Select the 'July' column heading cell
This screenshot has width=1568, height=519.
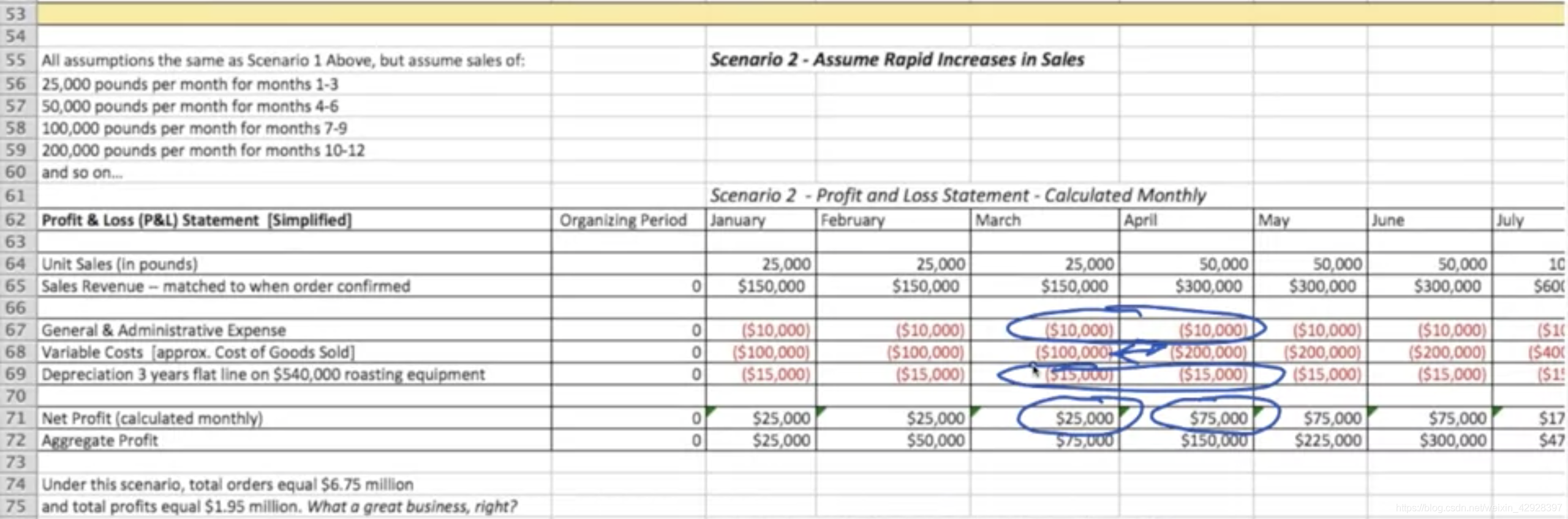coord(1529,220)
